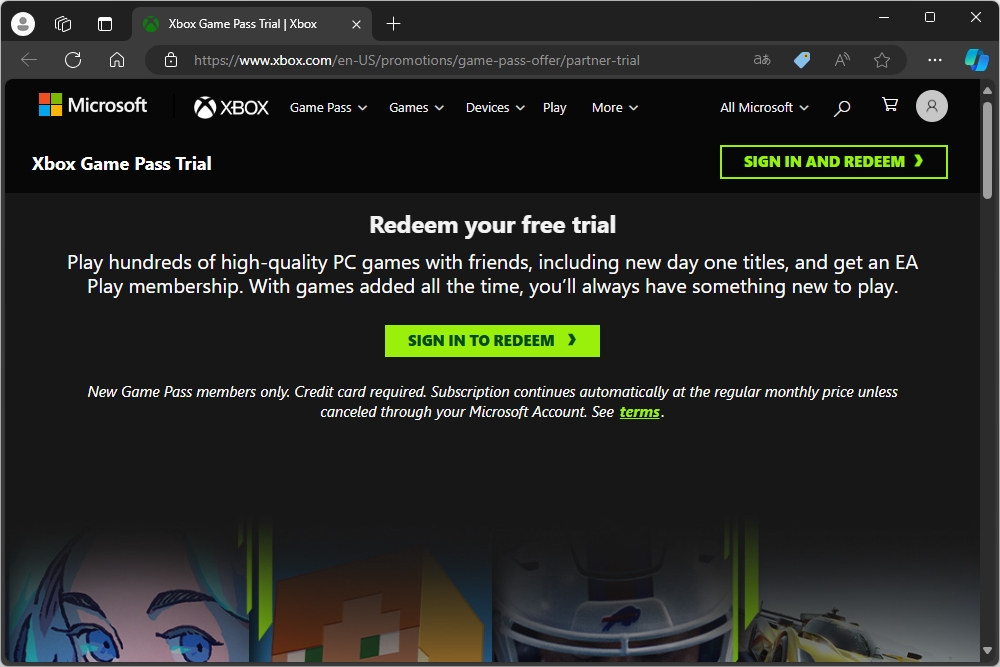Expand the Devices menu

tap(496, 108)
